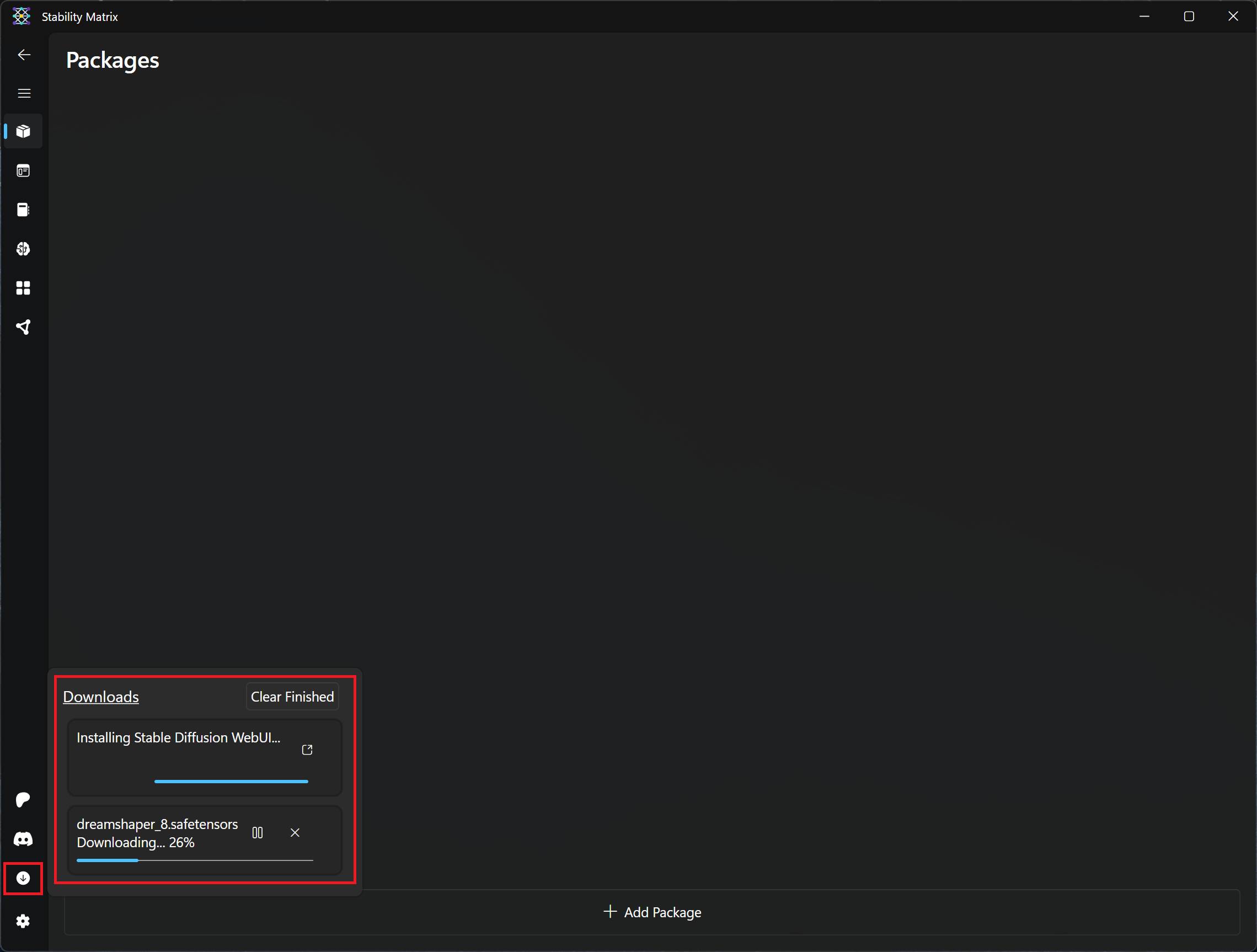Toggle the Downloads flyout arrow icon
This screenshot has width=1257, height=952.
(x=23, y=879)
